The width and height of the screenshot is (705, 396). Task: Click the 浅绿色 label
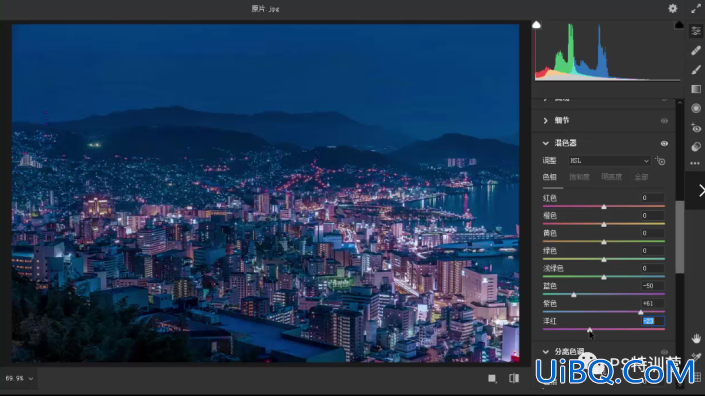pos(553,268)
